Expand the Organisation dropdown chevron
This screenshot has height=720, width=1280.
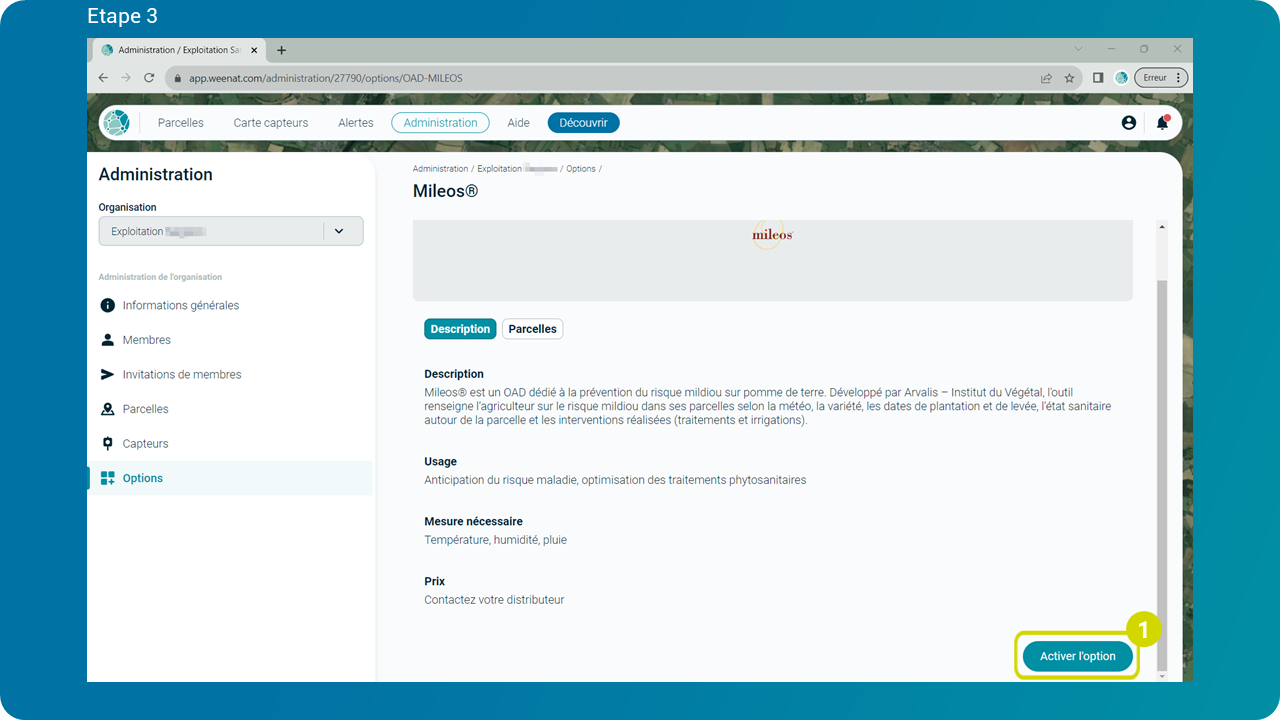(x=339, y=231)
